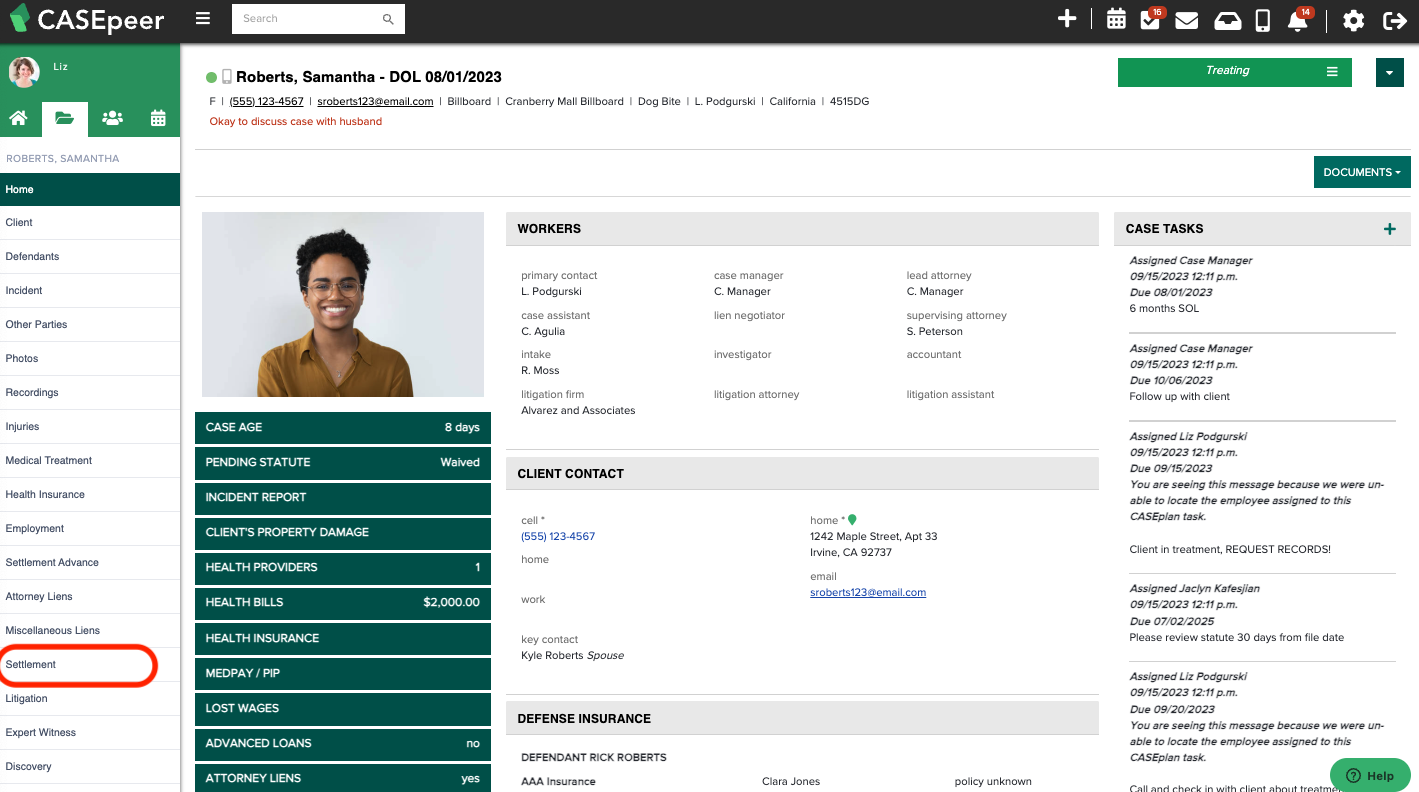Open the inbox tray icon

1227,20
